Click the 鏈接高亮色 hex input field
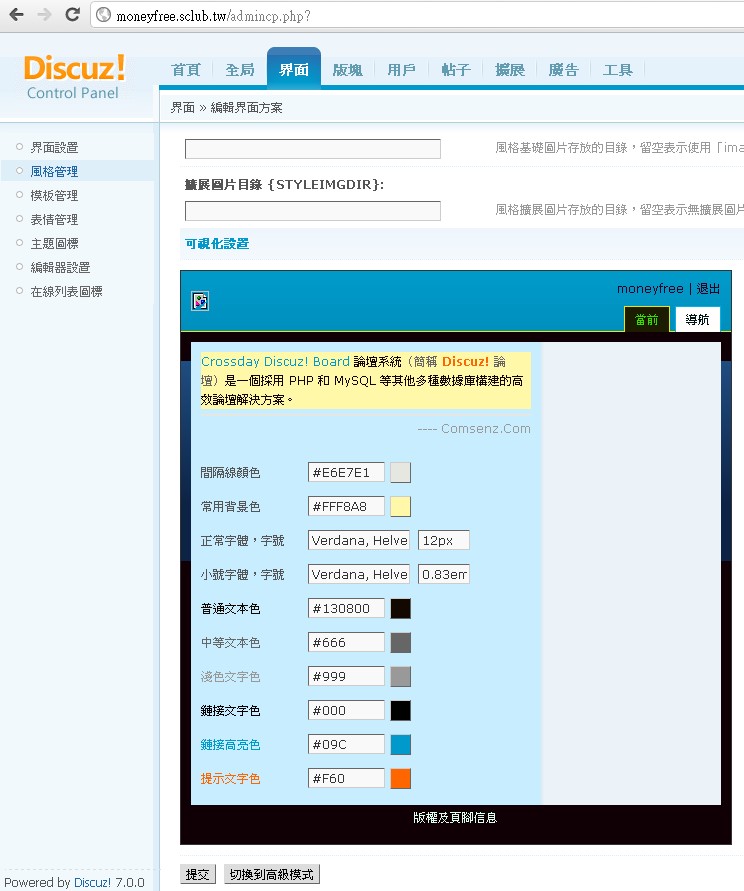 [346, 744]
